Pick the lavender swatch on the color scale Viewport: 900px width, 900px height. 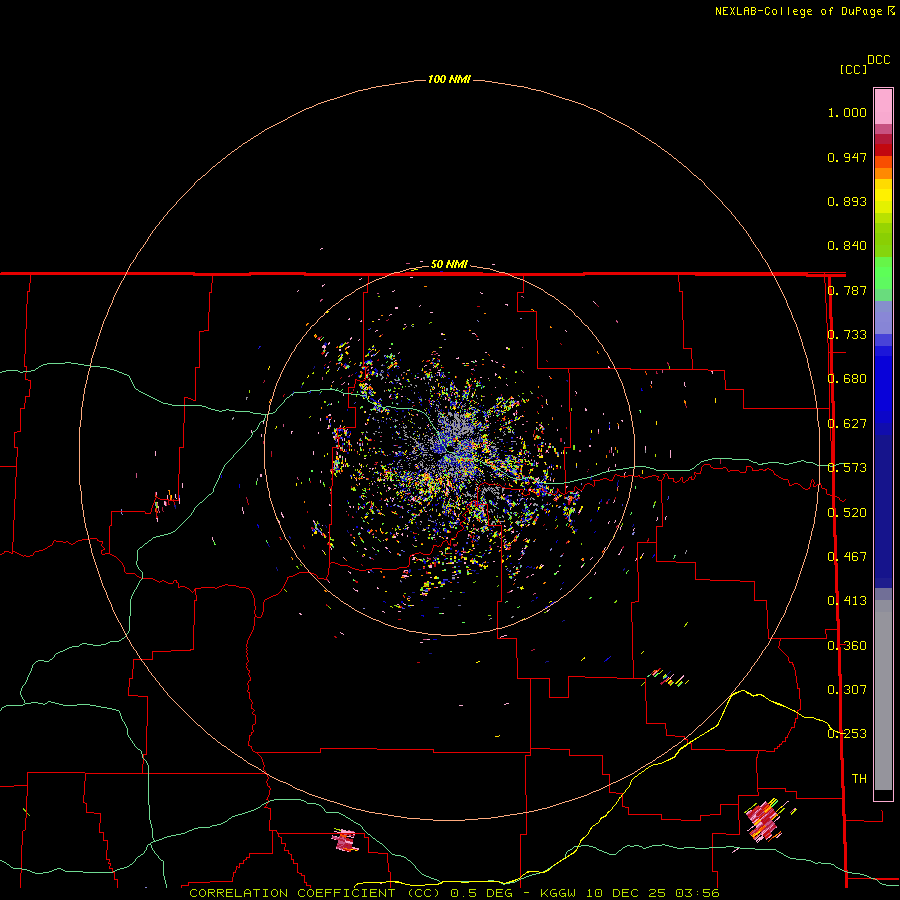point(883,317)
